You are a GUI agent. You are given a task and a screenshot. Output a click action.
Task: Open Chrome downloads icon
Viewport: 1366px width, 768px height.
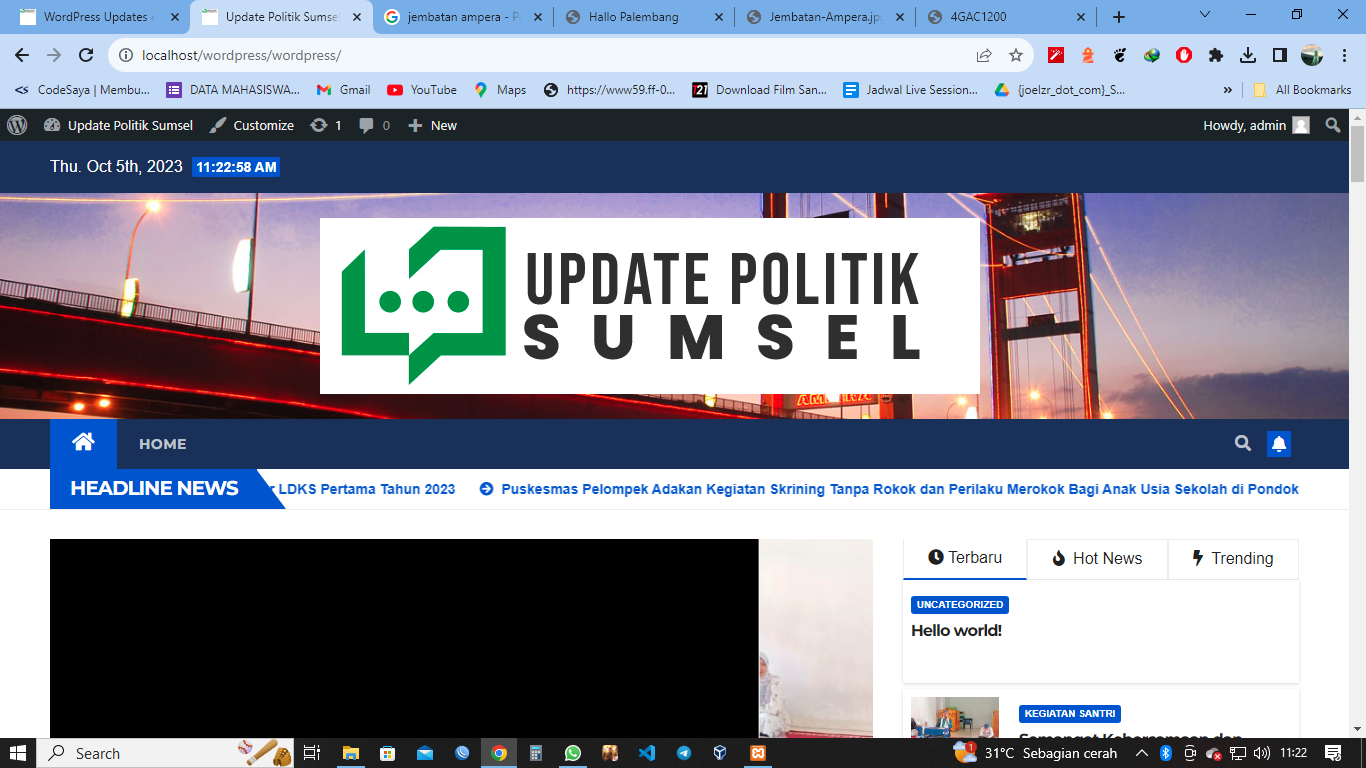1248,55
